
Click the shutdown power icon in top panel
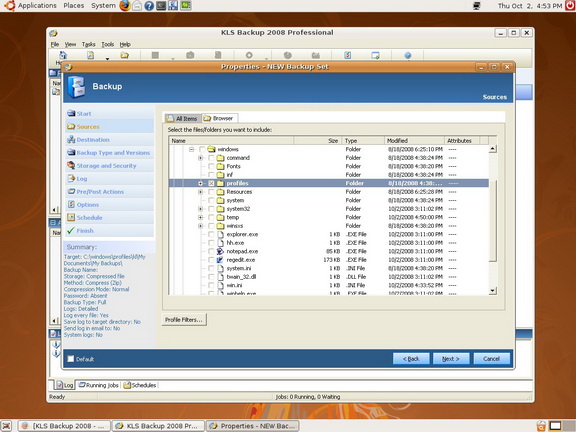570,6
